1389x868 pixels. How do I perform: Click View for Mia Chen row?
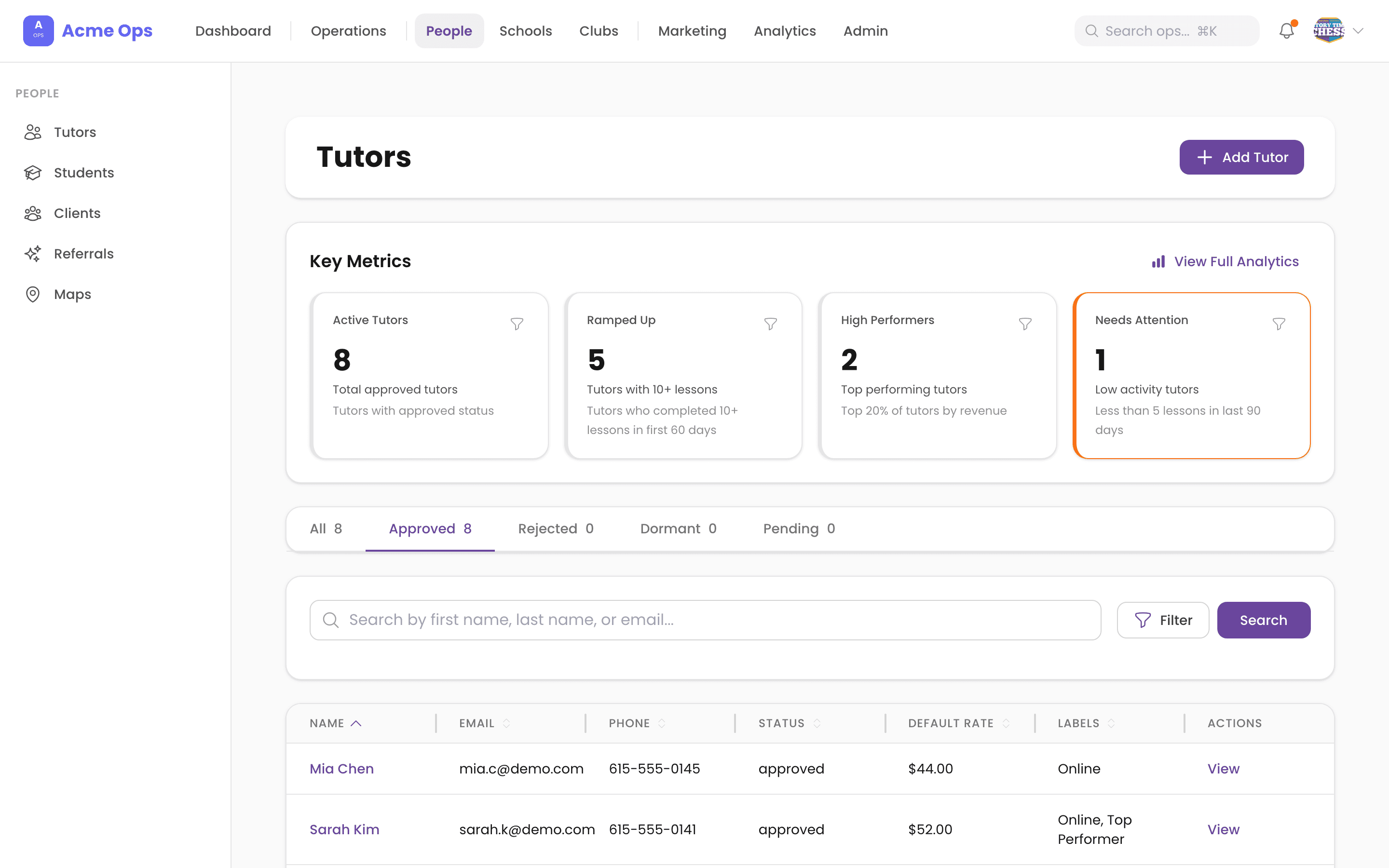point(1223,769)
